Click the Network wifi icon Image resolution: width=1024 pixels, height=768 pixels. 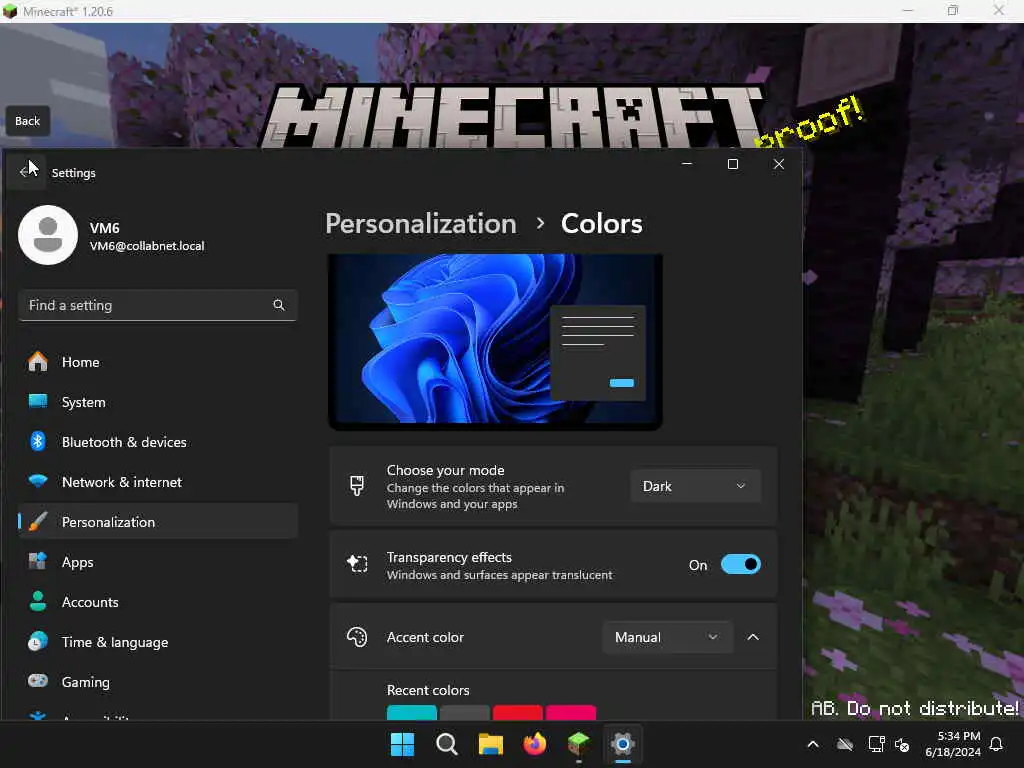[x=38, y=481]
